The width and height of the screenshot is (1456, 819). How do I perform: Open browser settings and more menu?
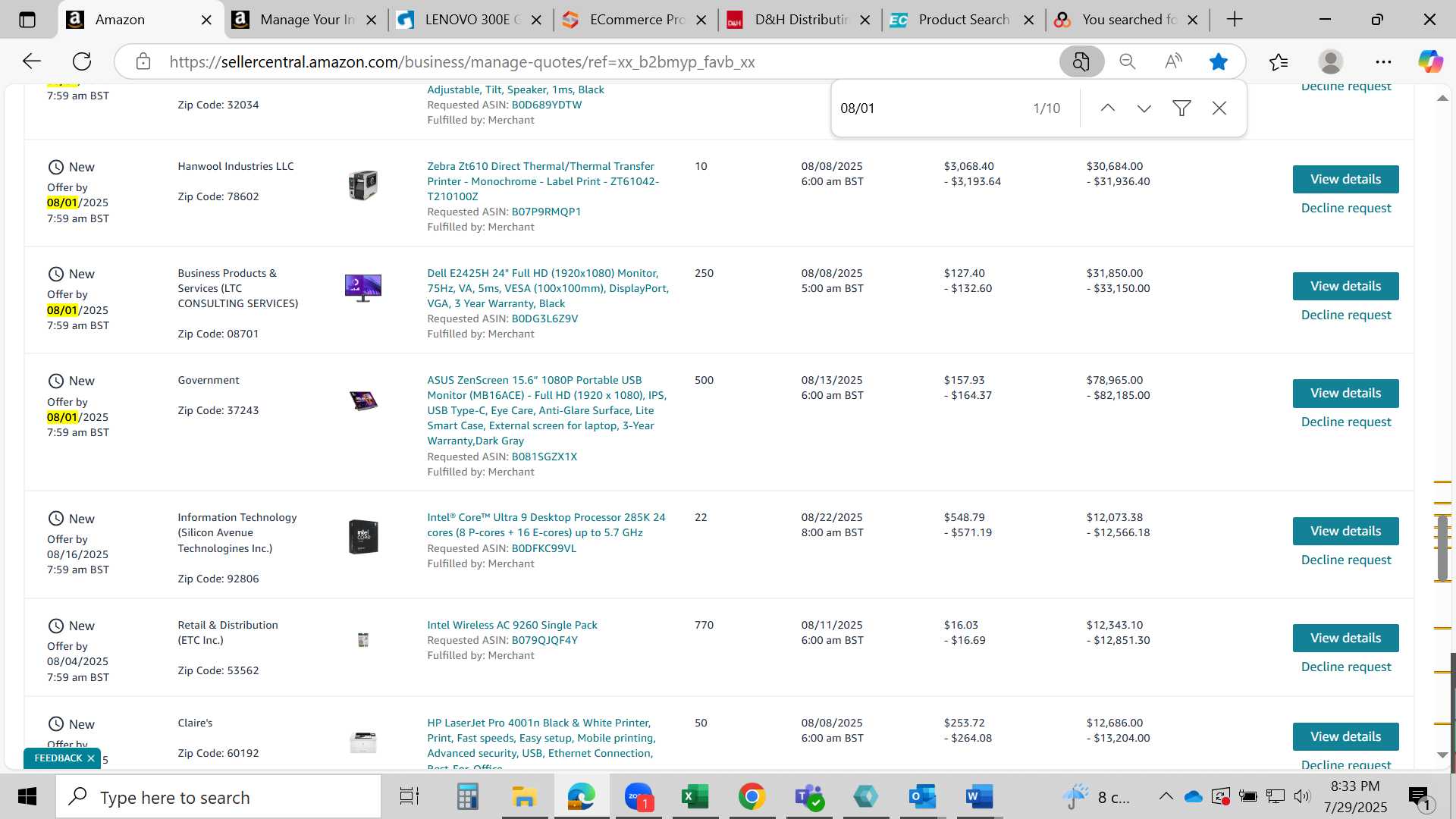click(1383, 61)
